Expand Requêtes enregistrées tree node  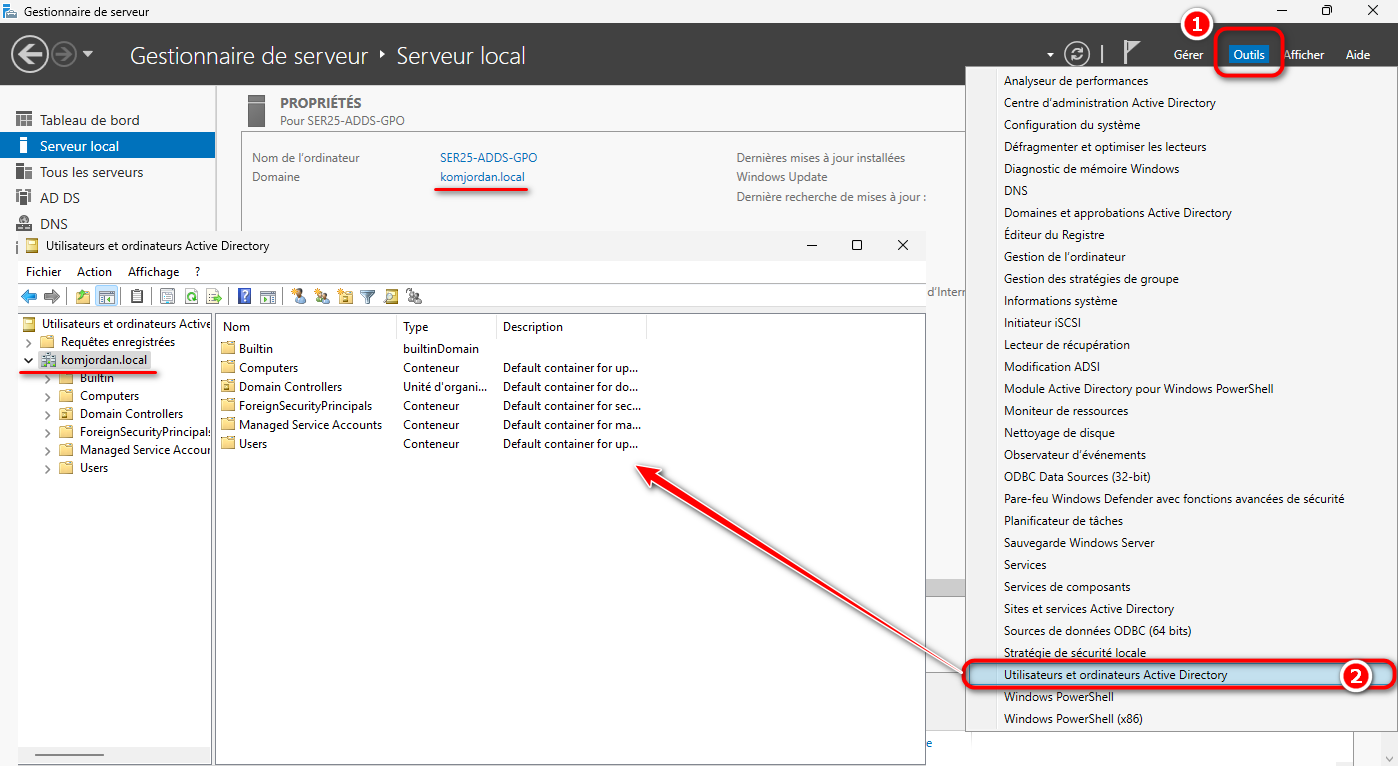tap(28, 342)
